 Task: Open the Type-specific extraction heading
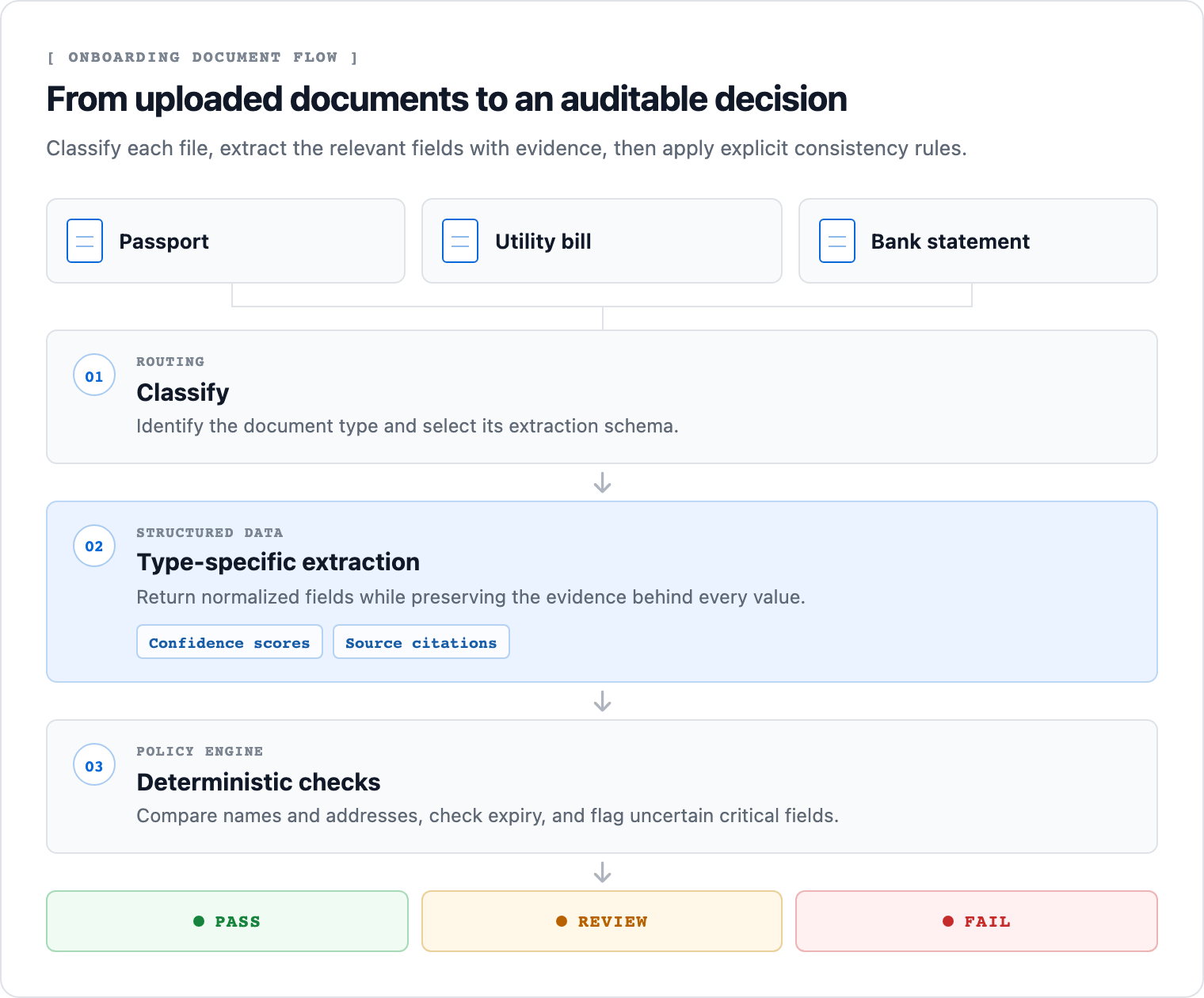[x=278, y=562]
